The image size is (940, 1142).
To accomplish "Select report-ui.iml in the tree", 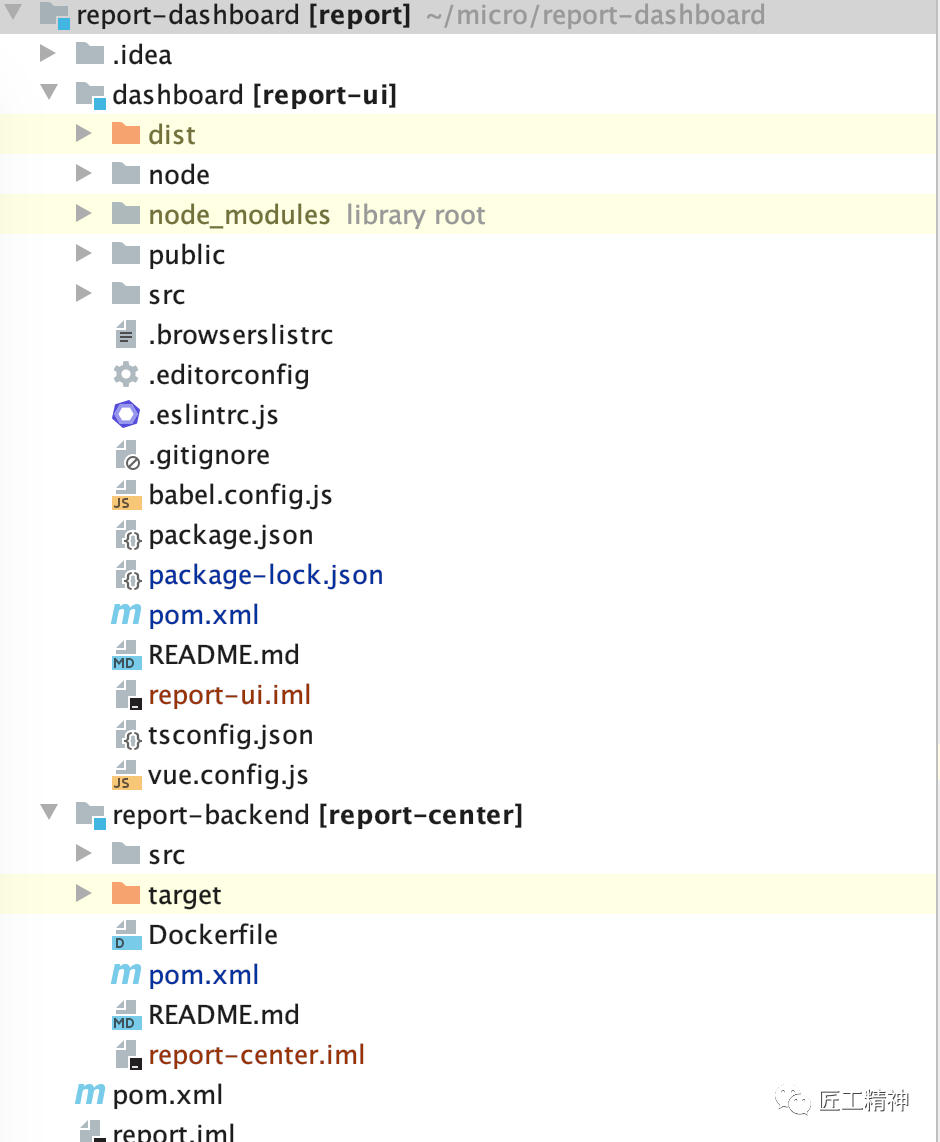I will 229,695.
